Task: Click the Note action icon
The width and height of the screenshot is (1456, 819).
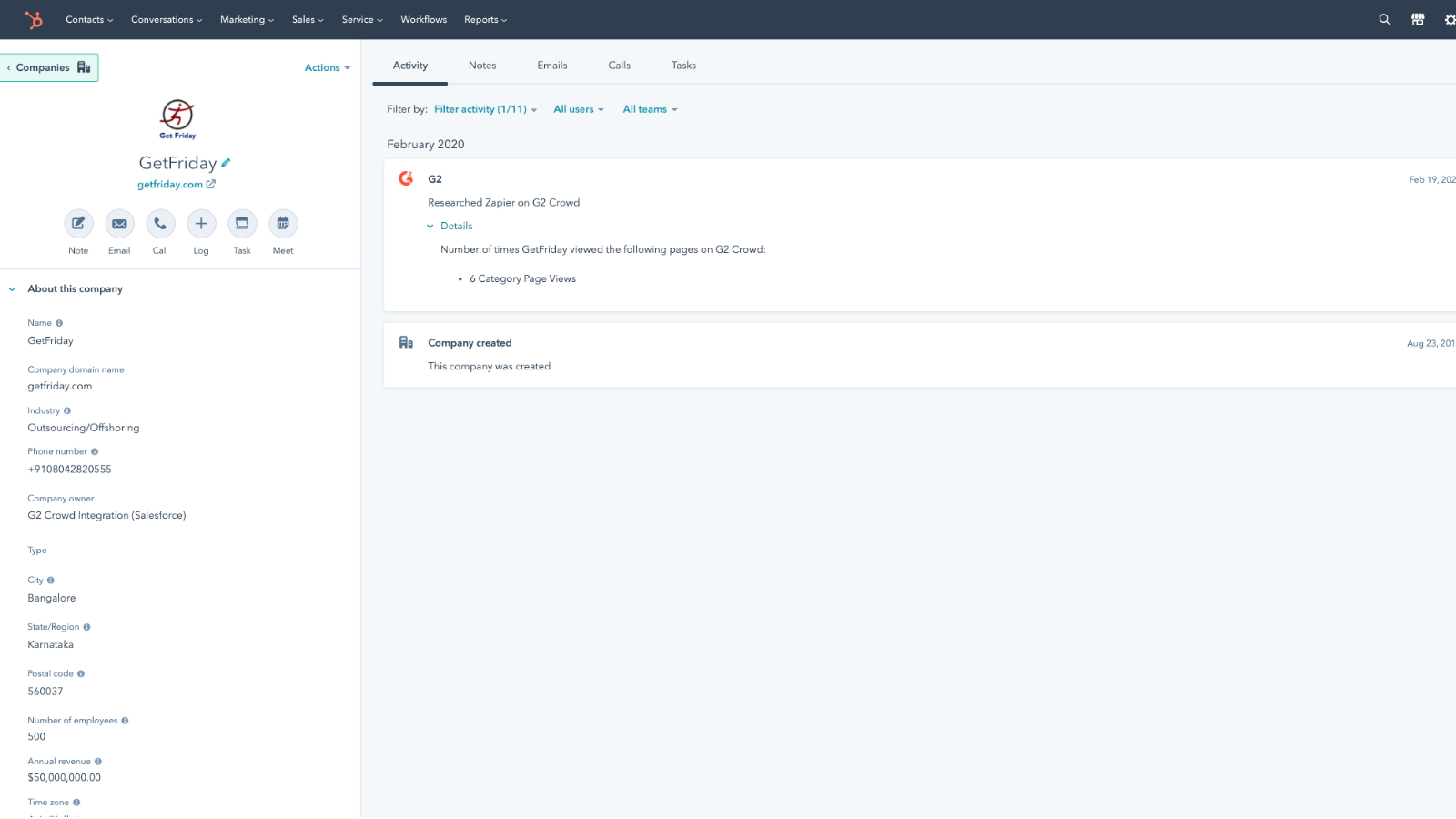Action: point(78,224)
